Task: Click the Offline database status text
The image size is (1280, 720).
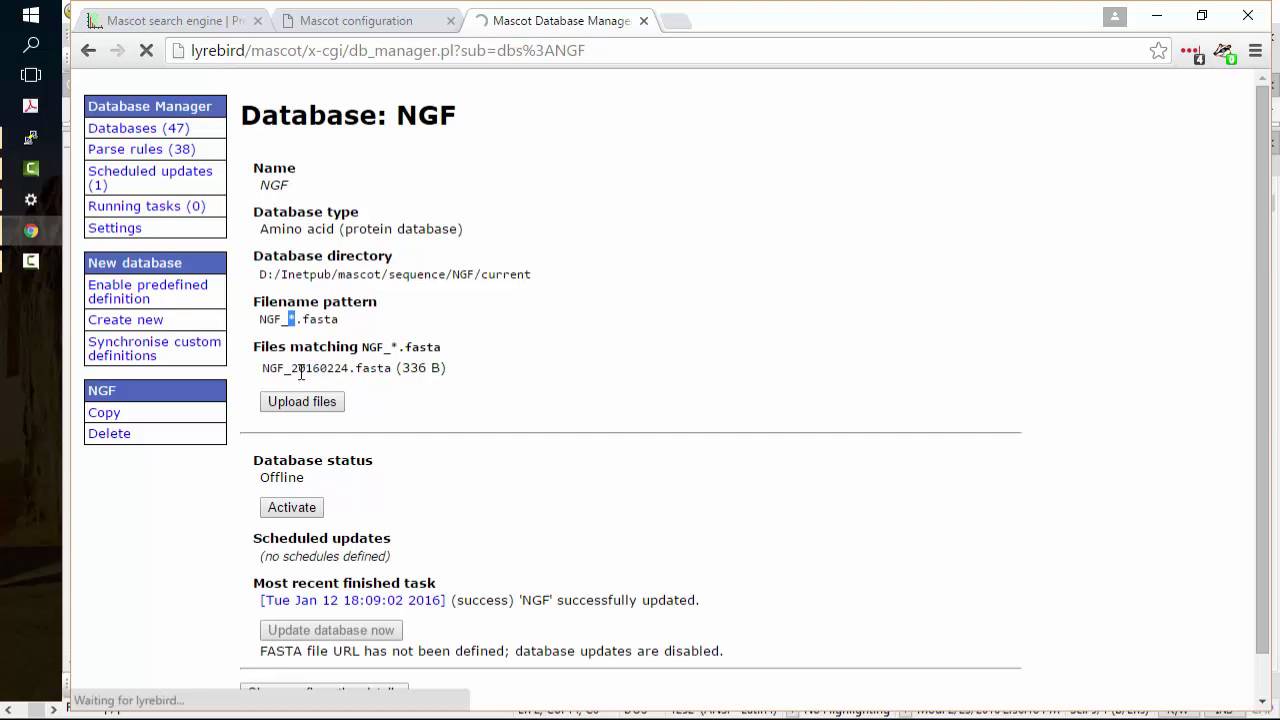Action: point(282,477)
